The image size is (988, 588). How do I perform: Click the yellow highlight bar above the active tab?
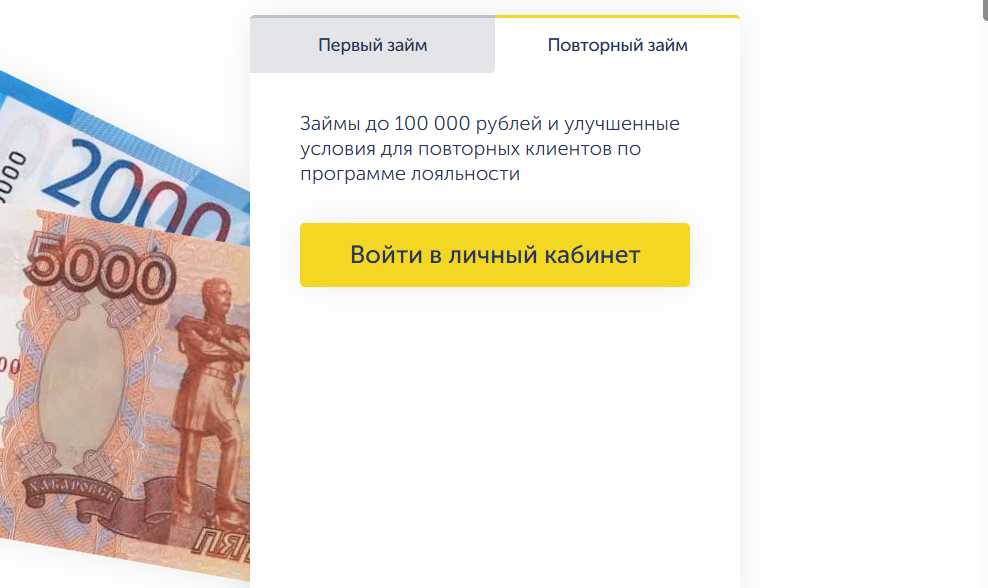(617, 17)
